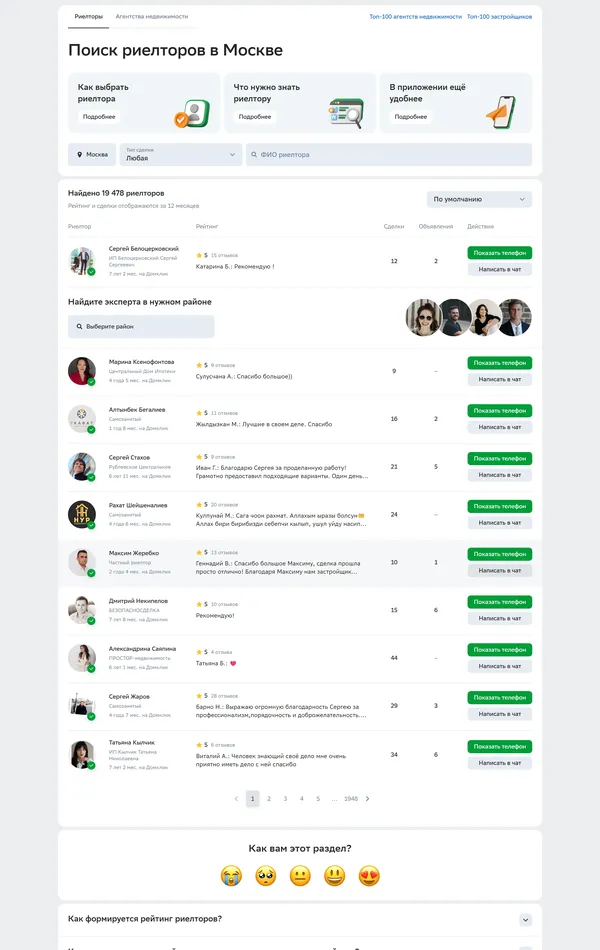This screenshot has height=950, width=600.
Task: Open Sergey Belotserkovsky's avatar photo
Action: click(82, 261)
